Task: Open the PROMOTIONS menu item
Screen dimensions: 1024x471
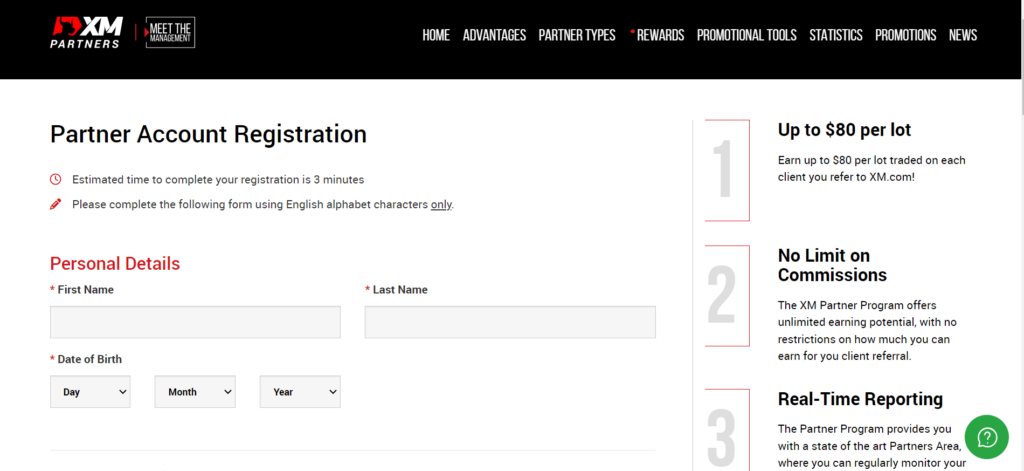Action: point(906,35)
